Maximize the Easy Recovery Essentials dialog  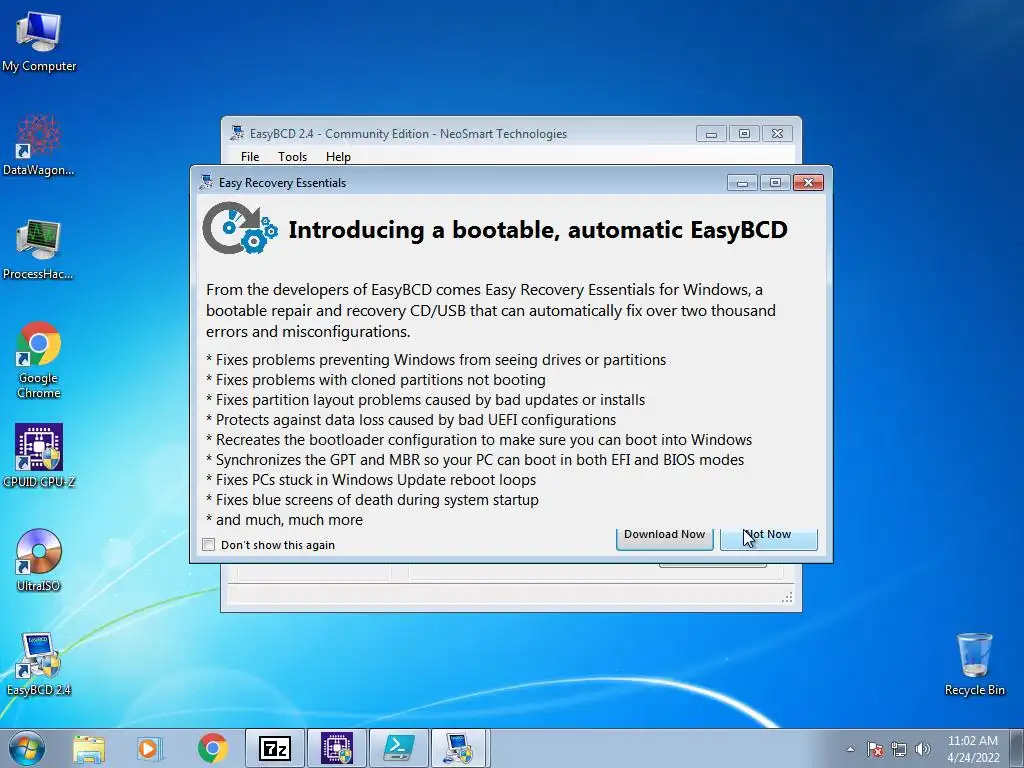coord(775,183)
